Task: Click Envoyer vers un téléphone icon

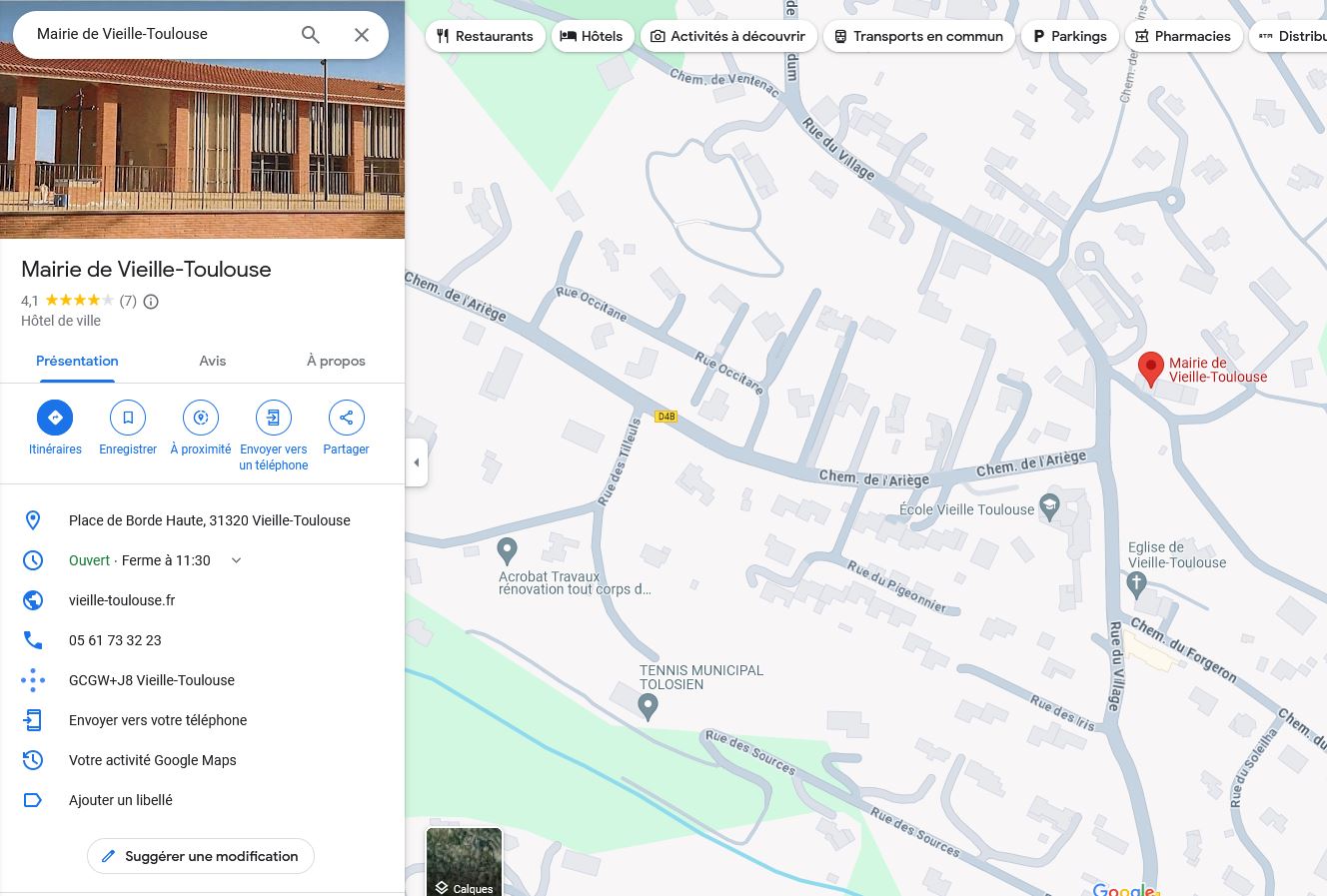Action: click(x=274, y=418)
